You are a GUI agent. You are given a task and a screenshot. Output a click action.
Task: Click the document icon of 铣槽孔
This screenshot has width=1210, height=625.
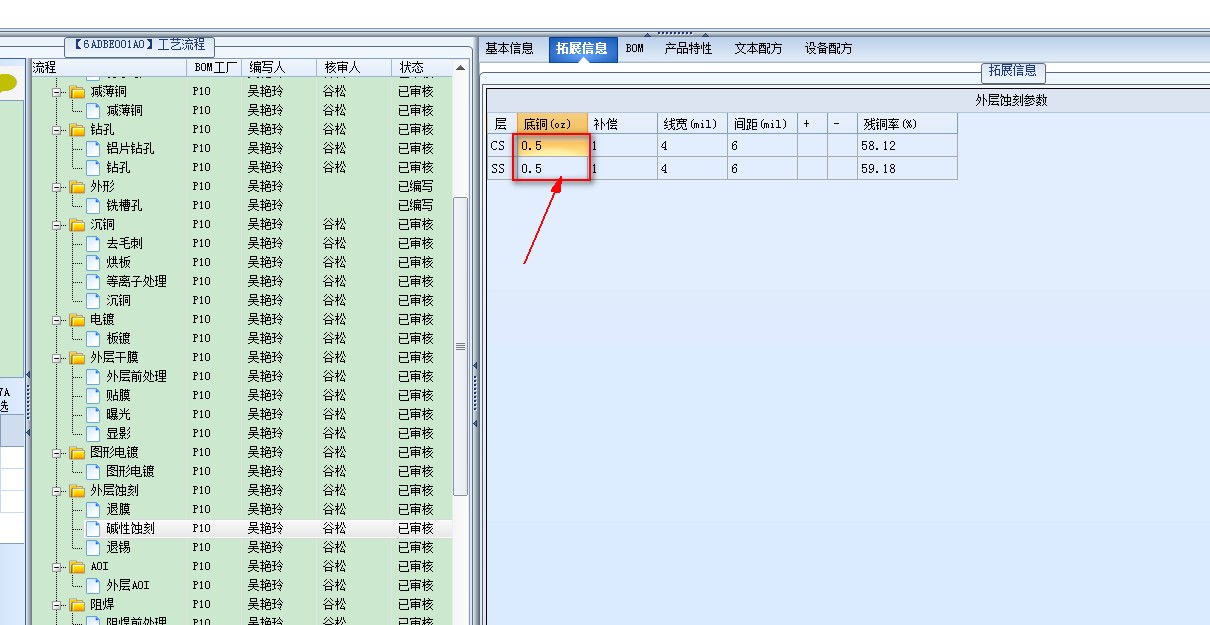(94, 205)
